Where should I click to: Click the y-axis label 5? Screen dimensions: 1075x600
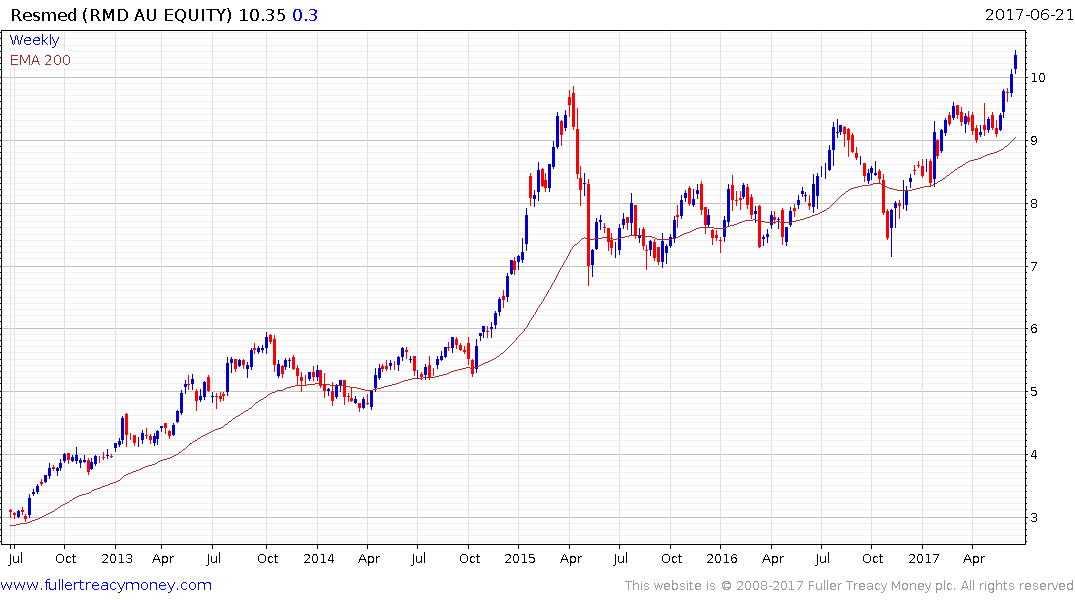tap(1034, 392)
